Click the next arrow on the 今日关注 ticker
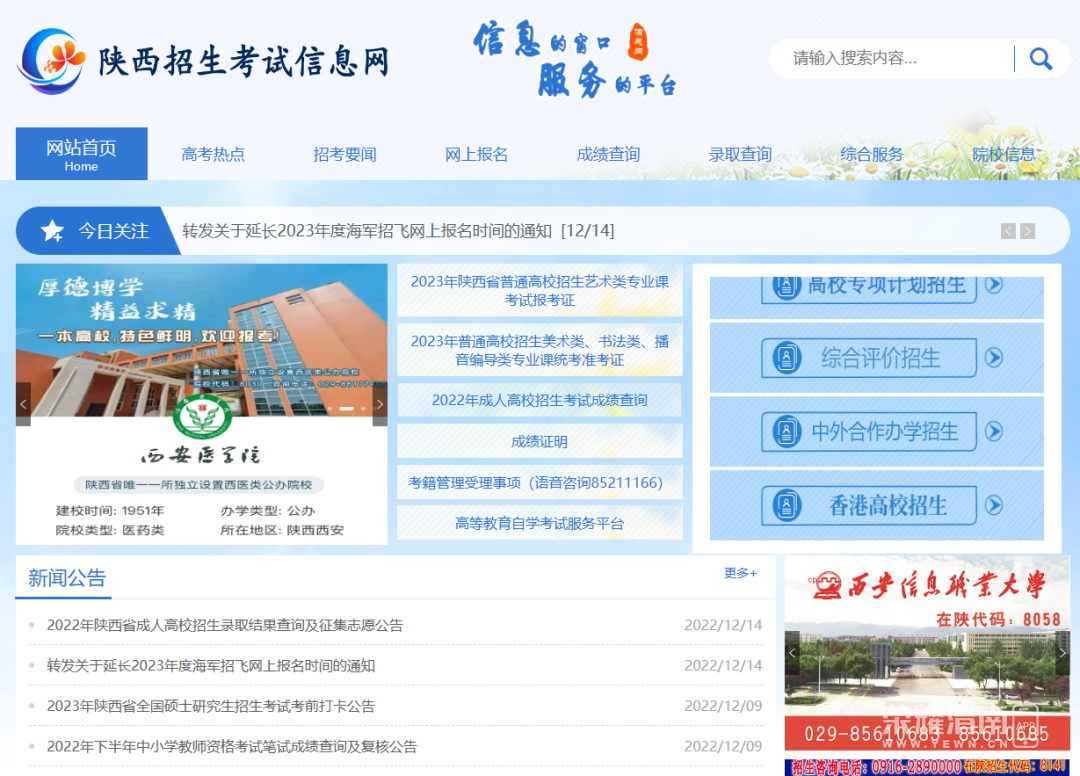Image resolution: width=1080 pixels, height=776 pixels. (1027, 231)
